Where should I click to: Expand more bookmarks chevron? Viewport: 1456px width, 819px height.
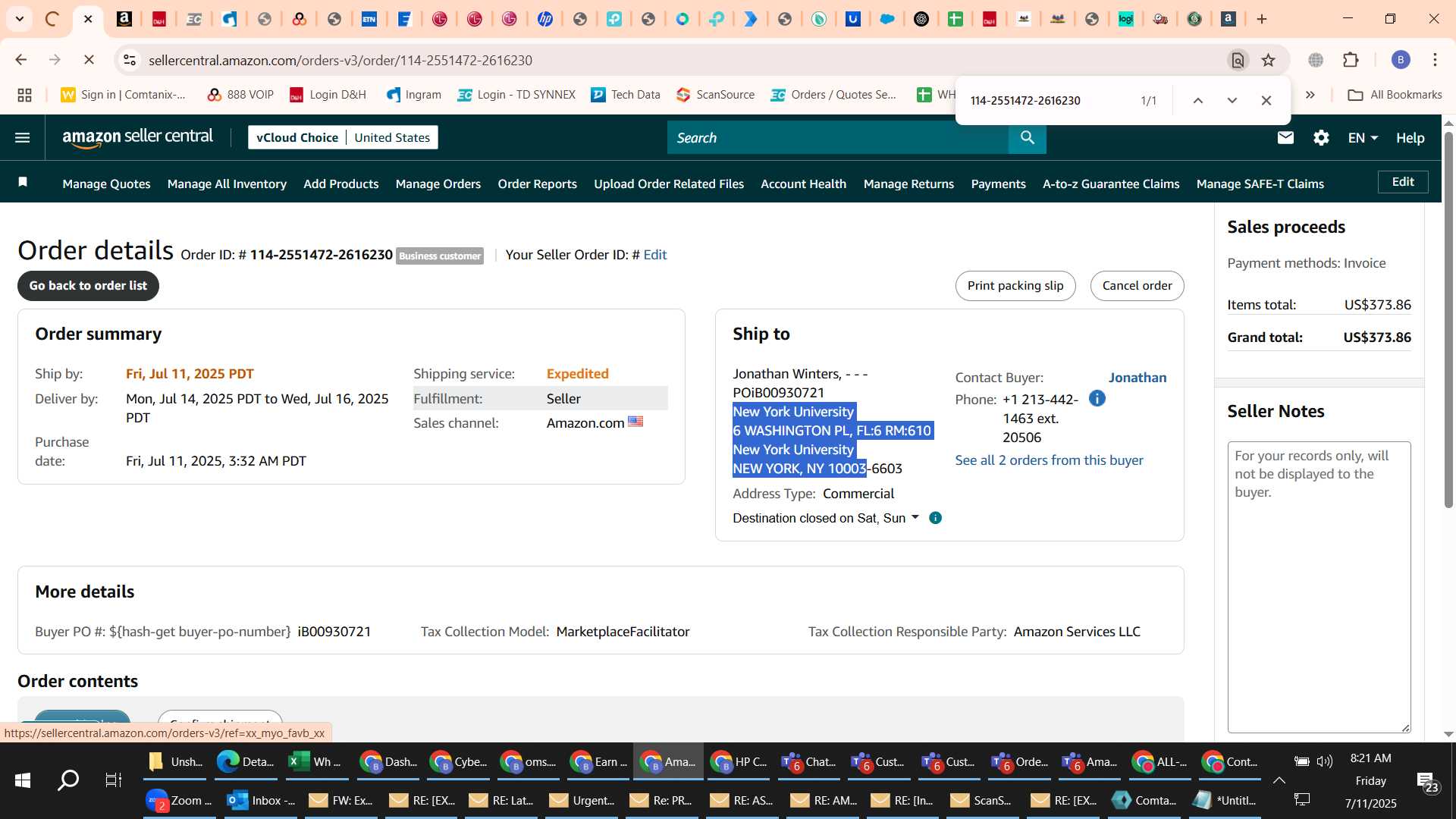1310,95
